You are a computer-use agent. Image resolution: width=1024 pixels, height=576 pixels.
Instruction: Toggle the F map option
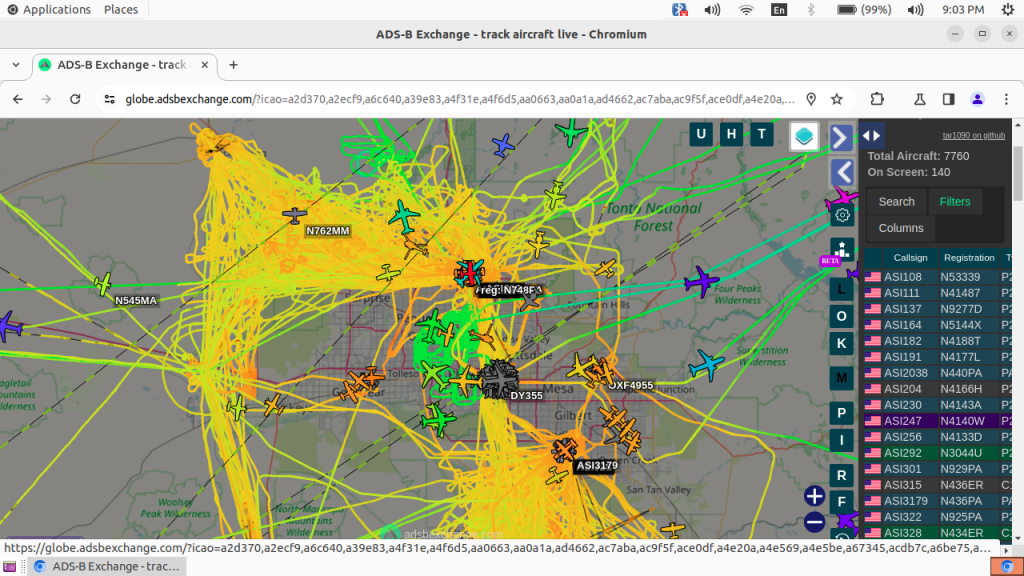tap(841, 502)
